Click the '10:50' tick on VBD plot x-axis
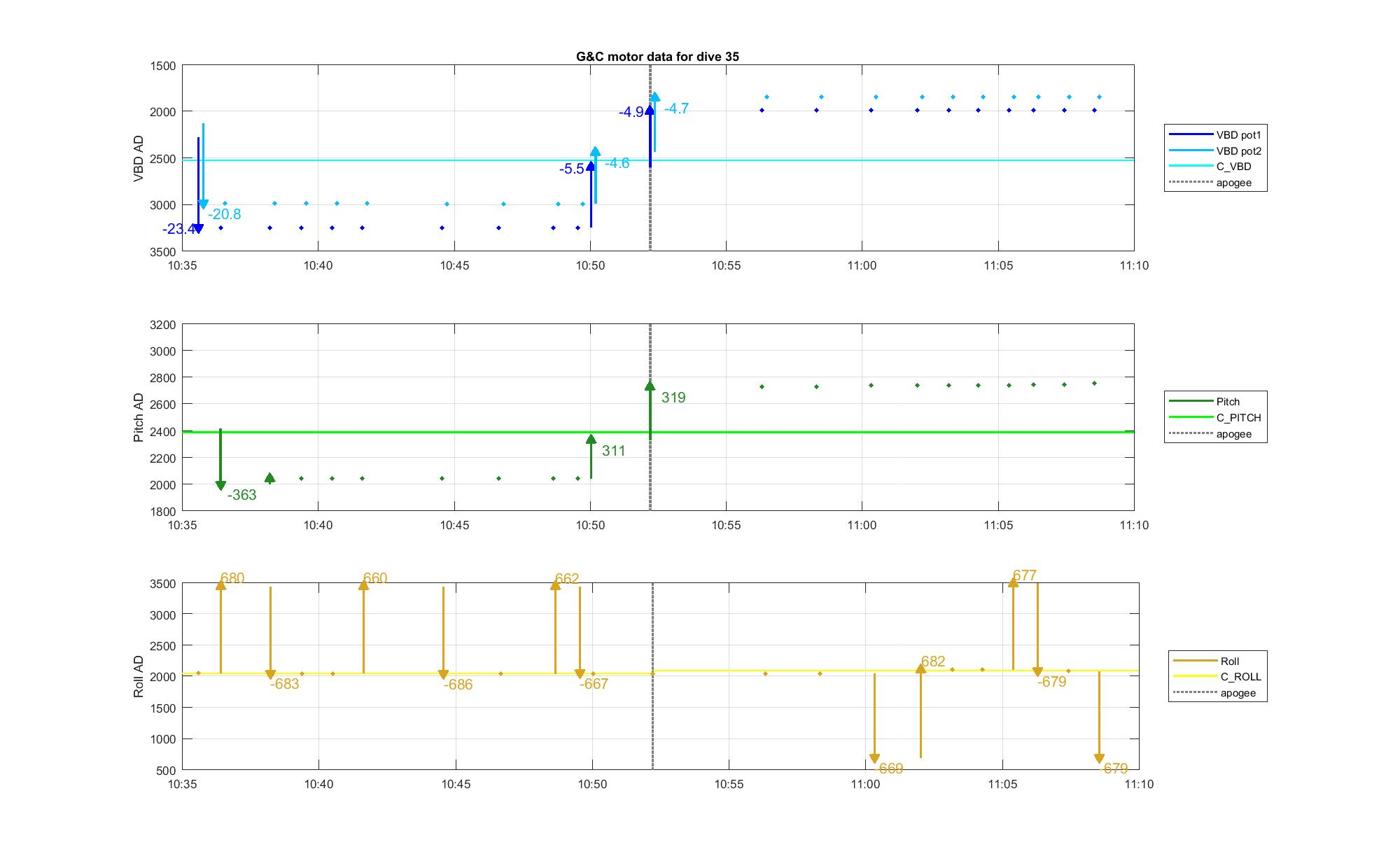 (590, 266)
